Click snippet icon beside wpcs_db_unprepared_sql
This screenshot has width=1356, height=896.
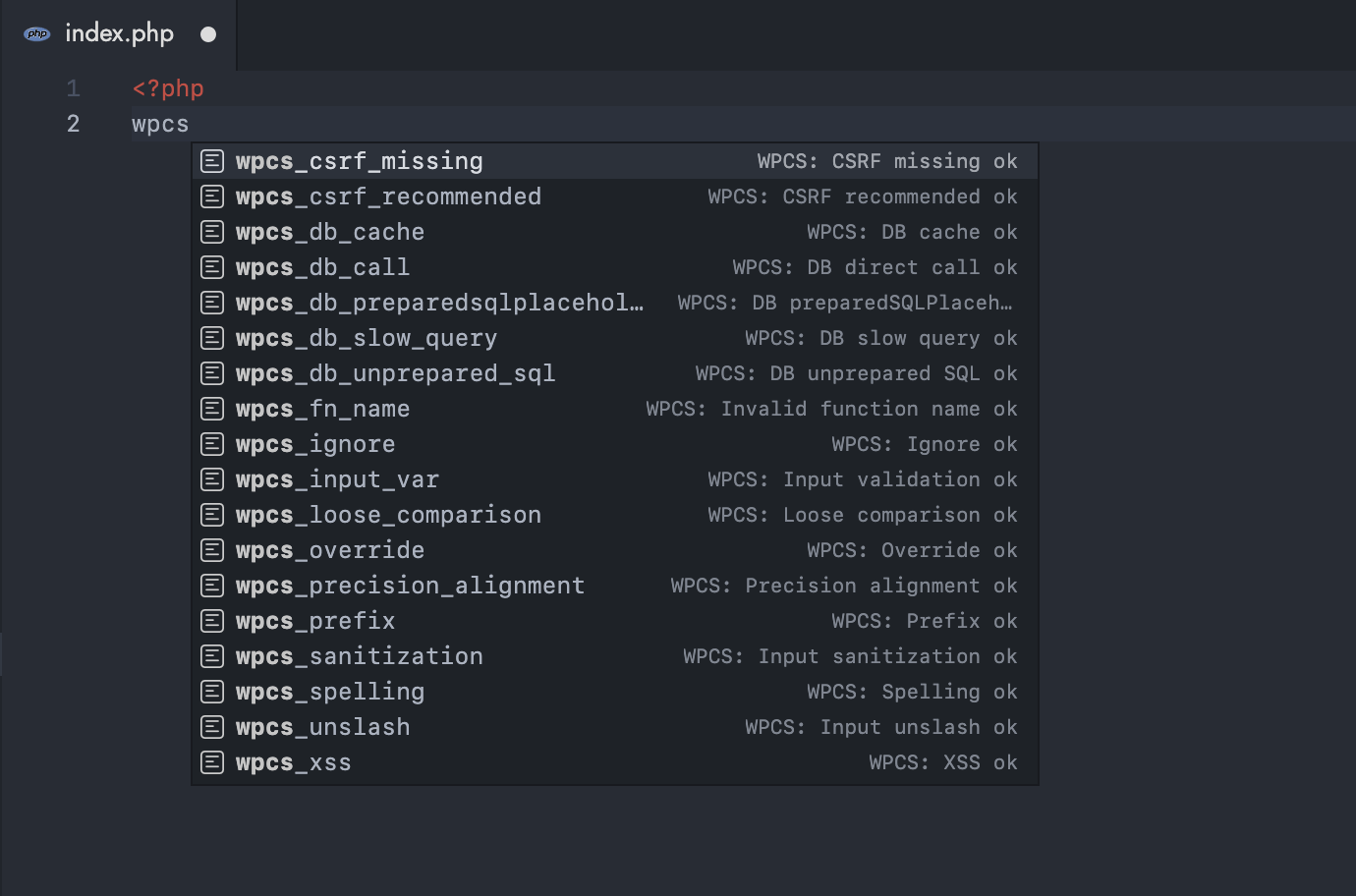pos(212,373)
